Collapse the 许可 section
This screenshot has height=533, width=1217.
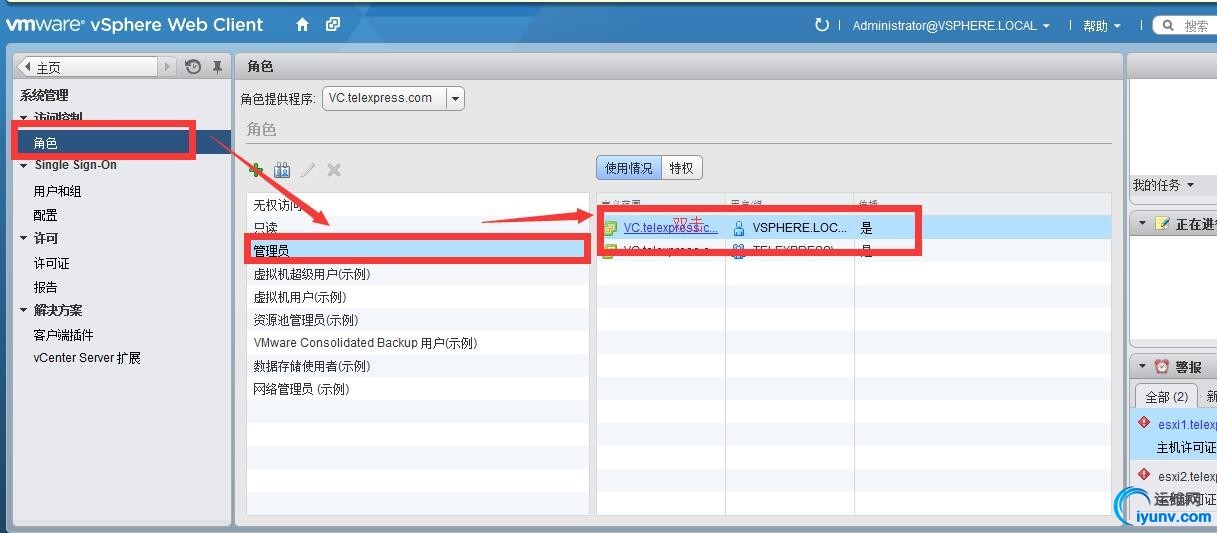tap(24, 239)
